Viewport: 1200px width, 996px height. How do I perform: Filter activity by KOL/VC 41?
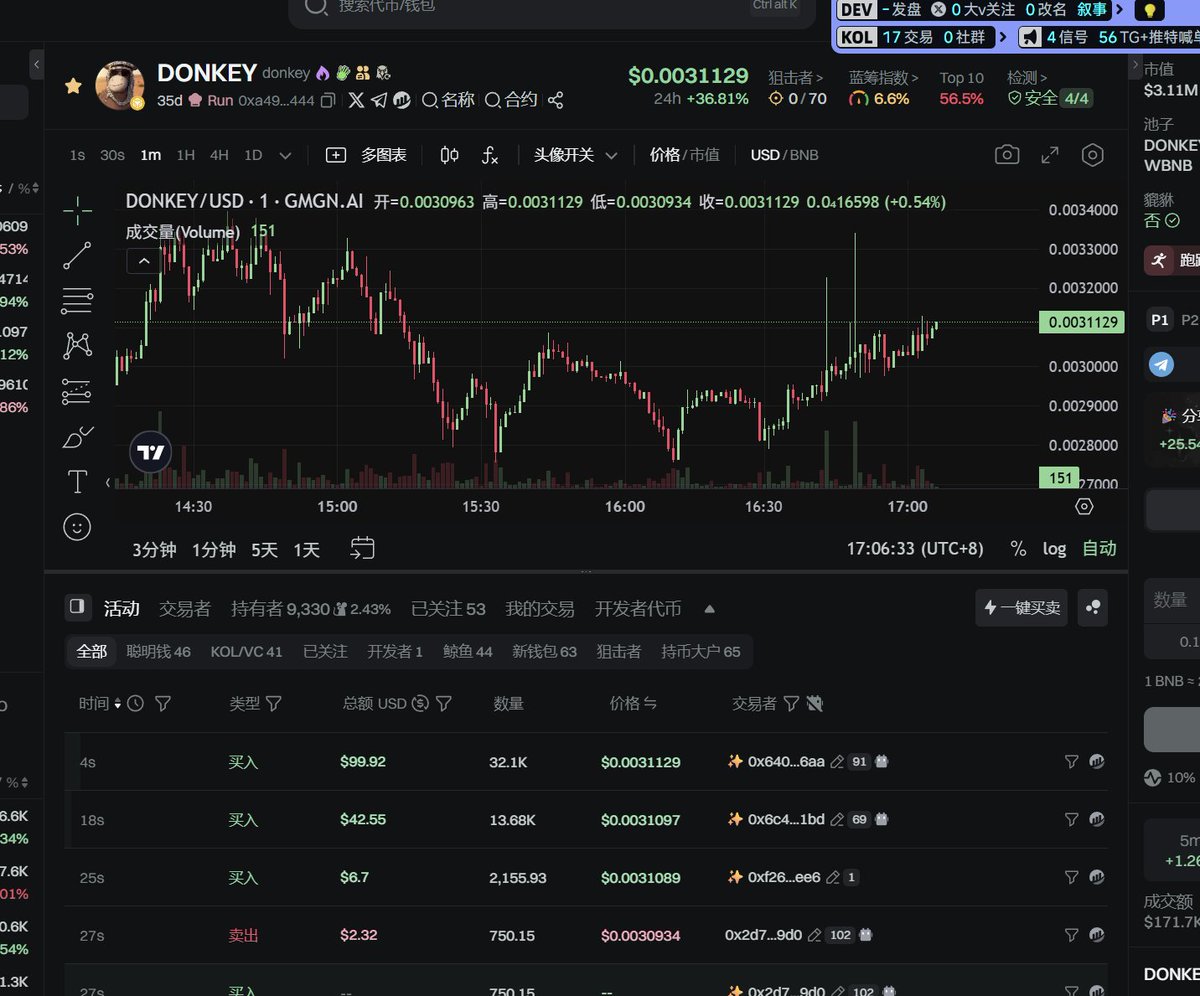246,651
